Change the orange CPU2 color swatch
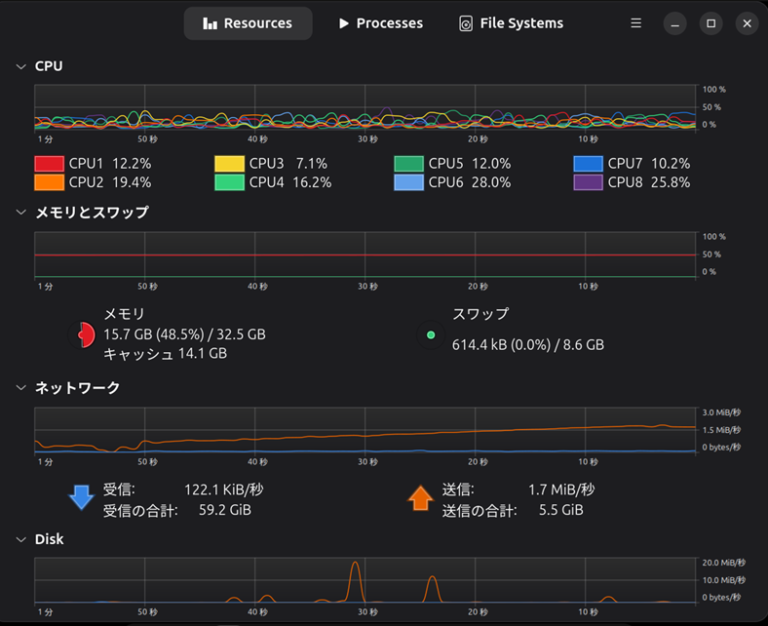The height and width of the screenshot is (626, 768). point(49,182)
